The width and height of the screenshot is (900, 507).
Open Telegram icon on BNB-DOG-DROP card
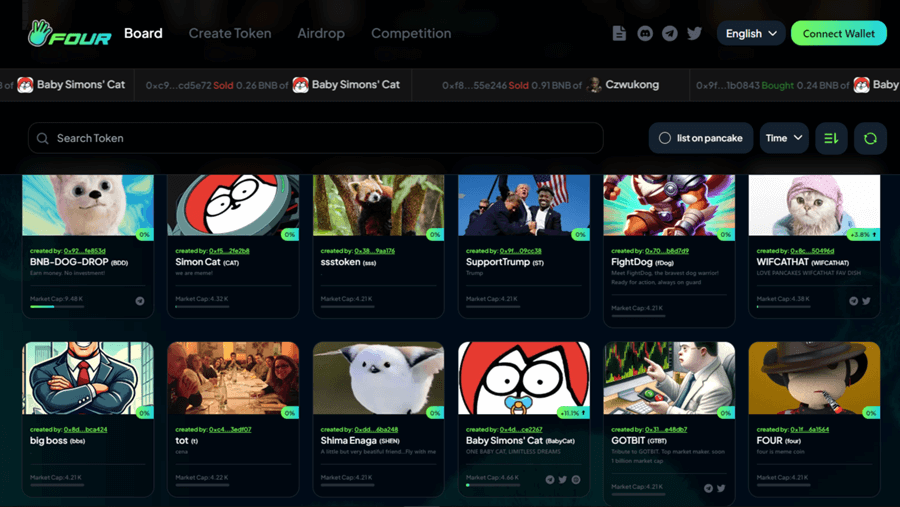point(139,301)
